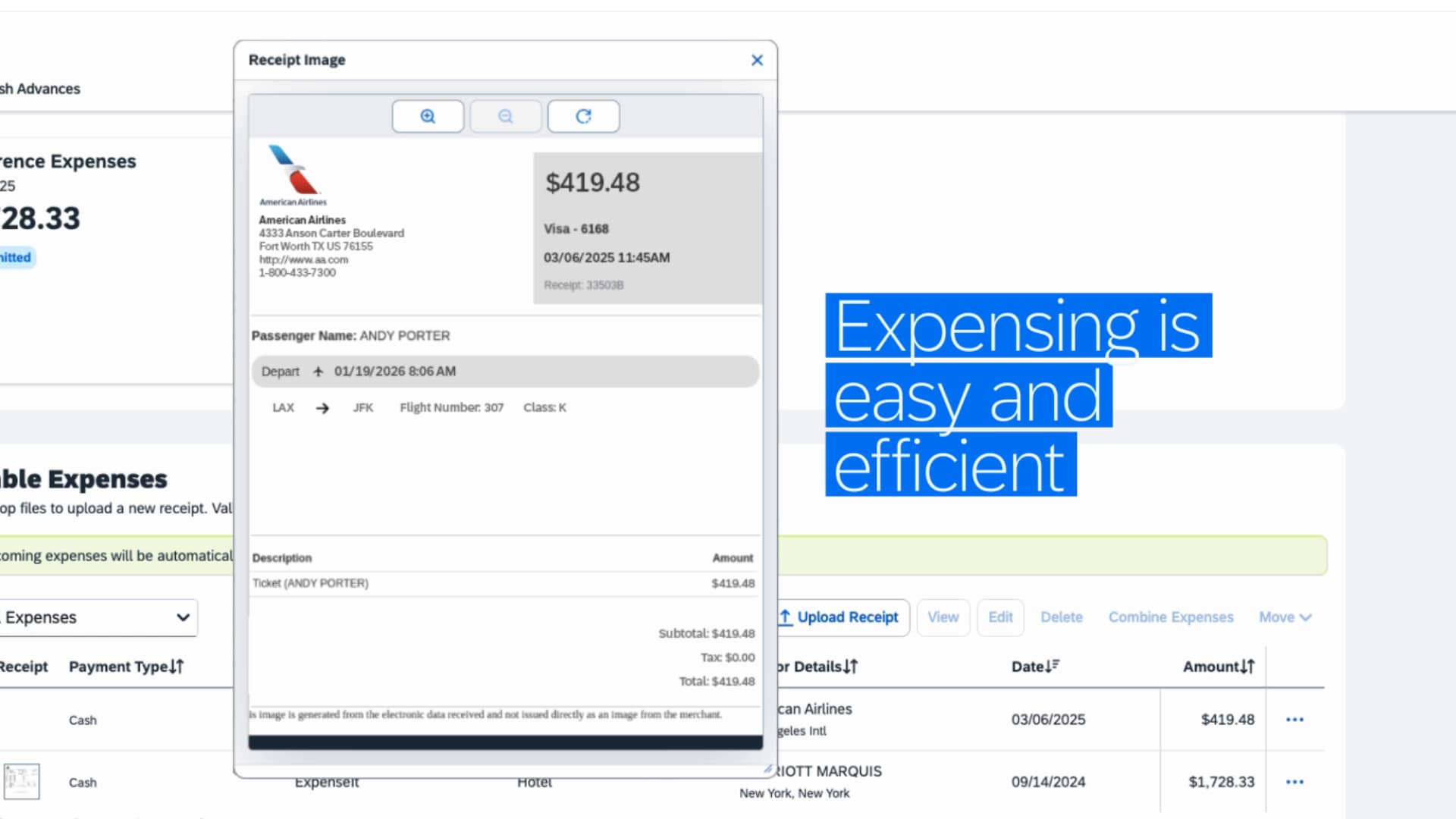Click the American Airlines logo on receipt

[x=293, y=175]
